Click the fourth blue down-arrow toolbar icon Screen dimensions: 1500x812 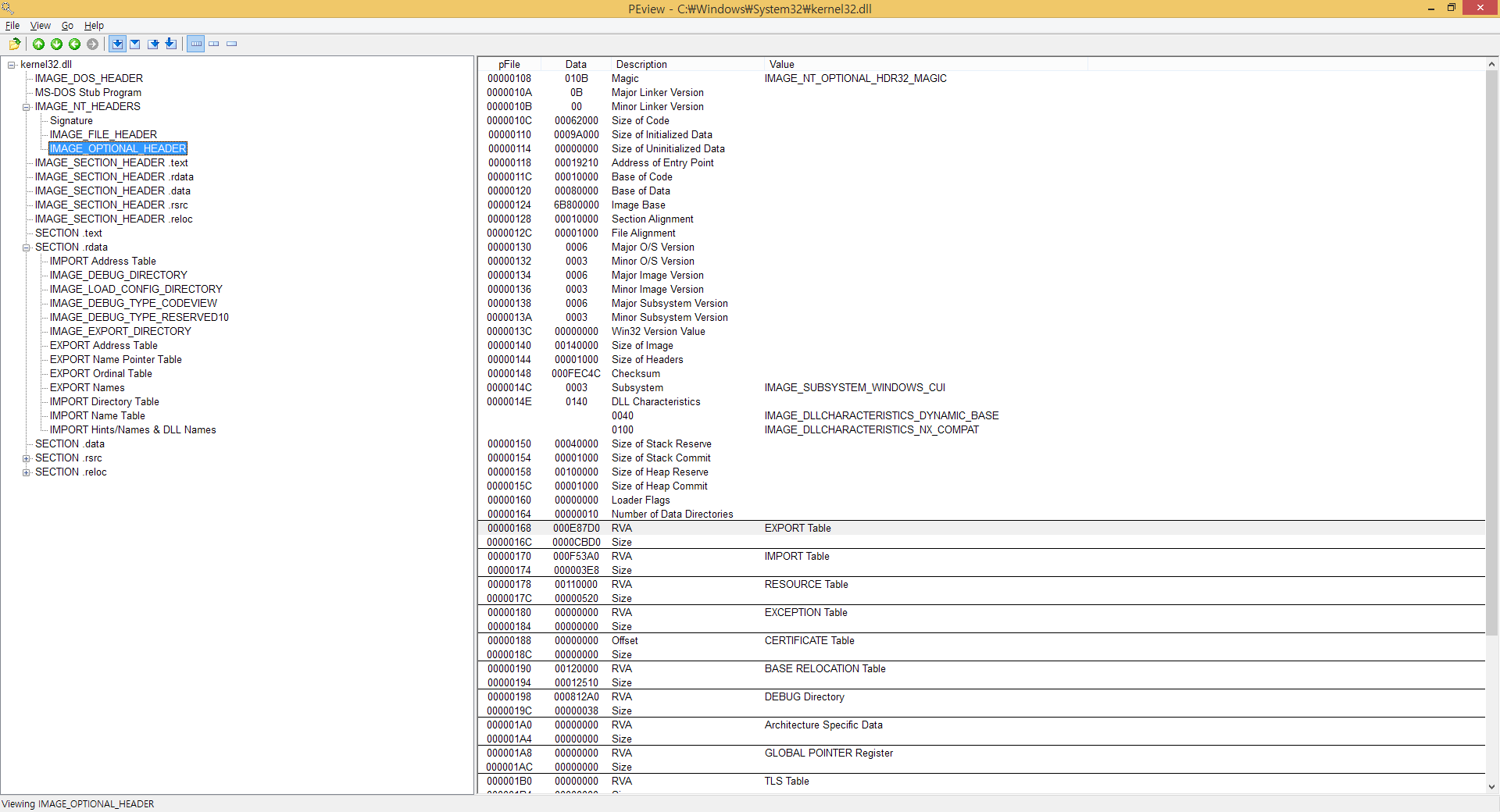click(171, 44)
